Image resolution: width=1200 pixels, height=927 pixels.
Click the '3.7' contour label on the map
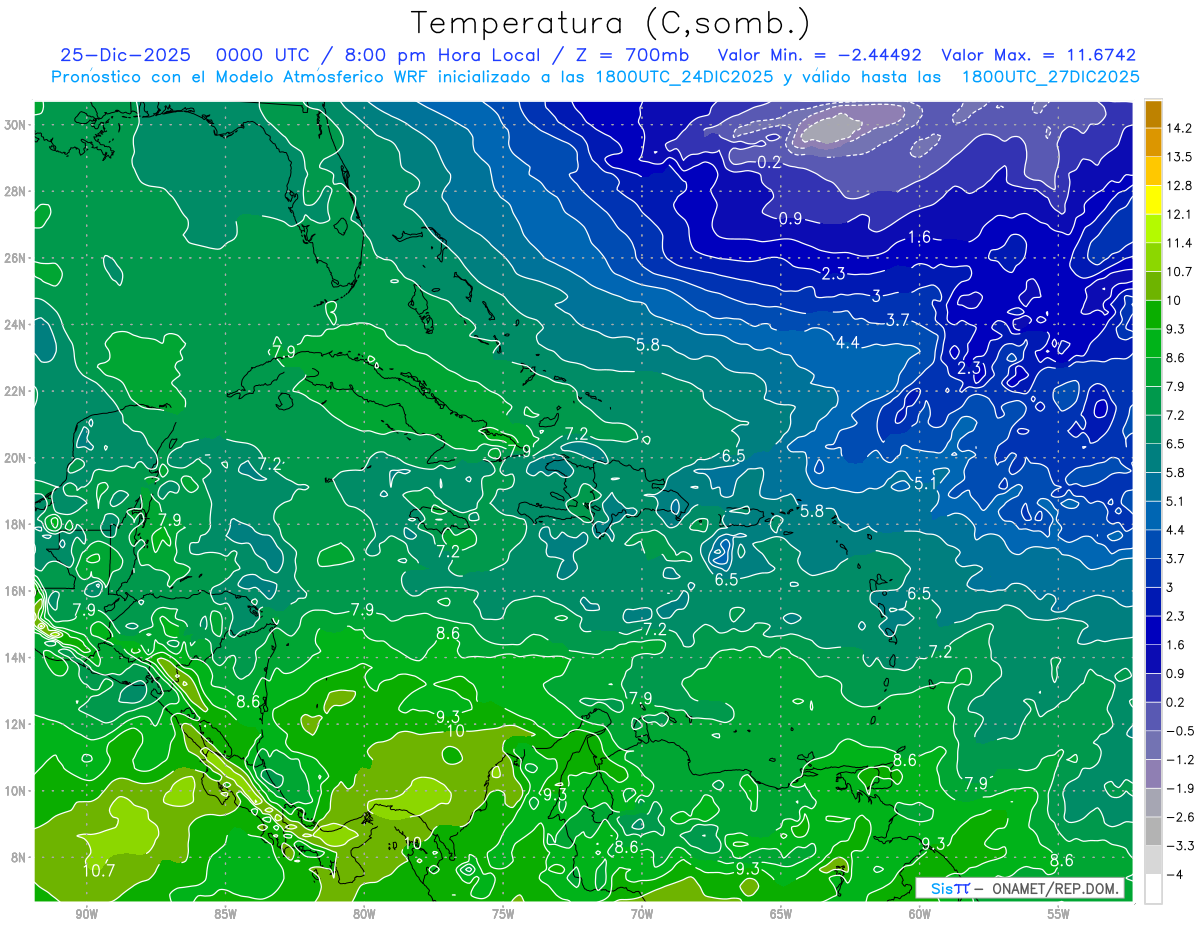click(898, 320)
